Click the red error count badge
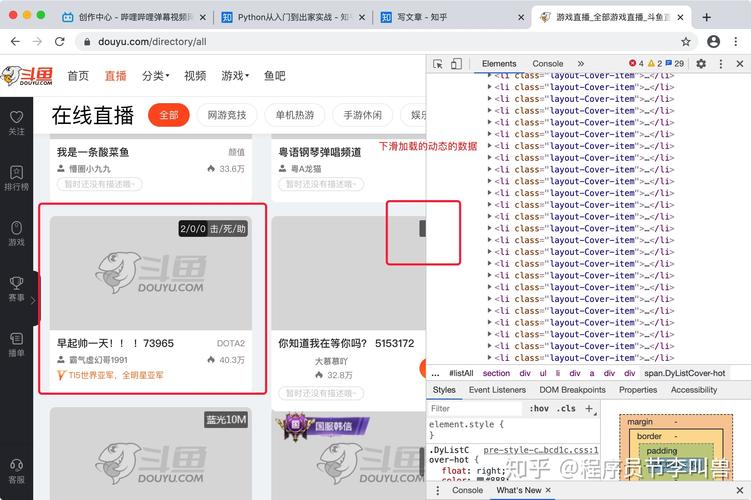Viewport: 751px width, 500px height. pyautogui.click(x=636, y=63)
